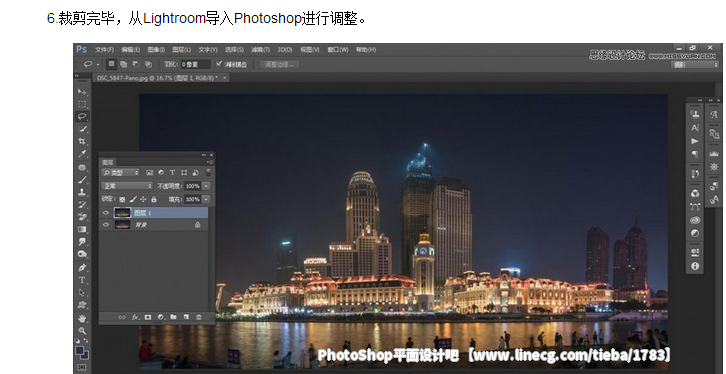726x374 pixels.
Task: Select the Hand tool
Action: (82, 318)
